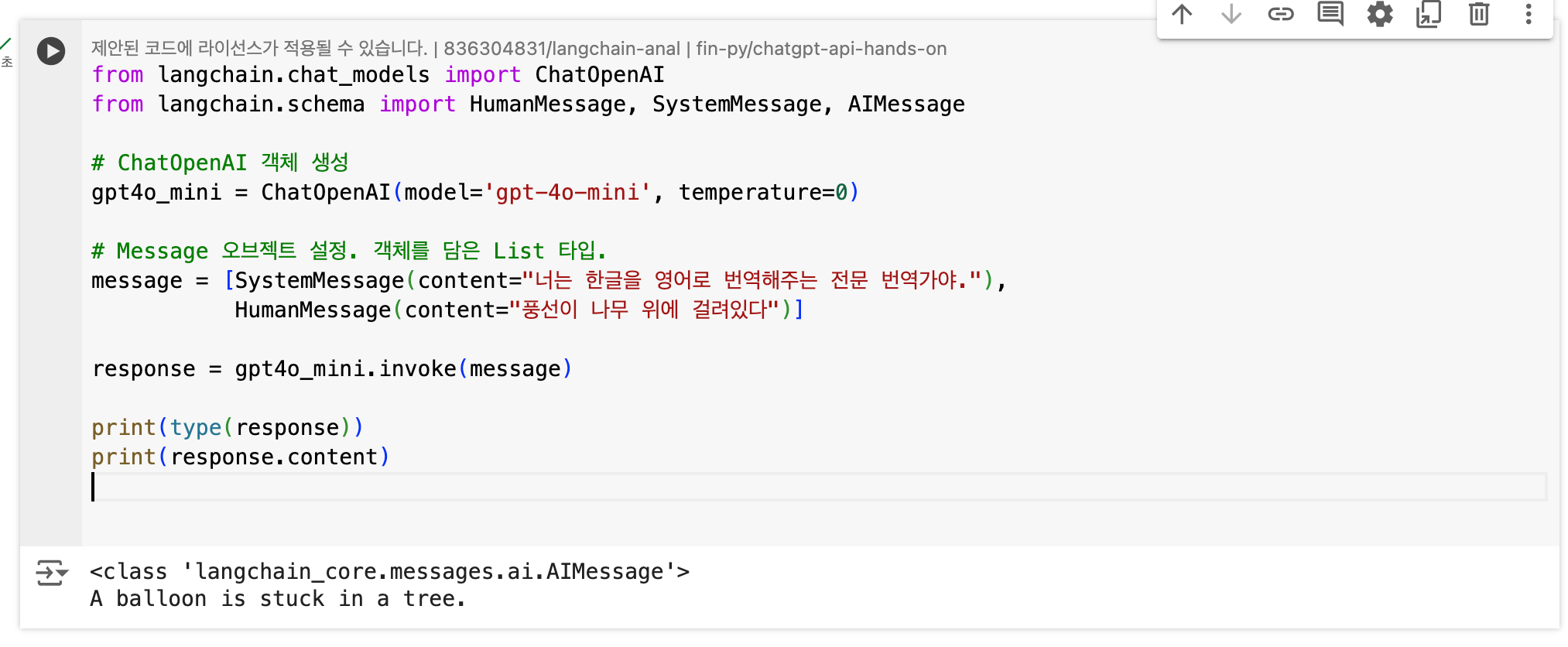Move cell down with arrow icon
This screenshot has width=1568, height=647.
(x=1231, y=14)
